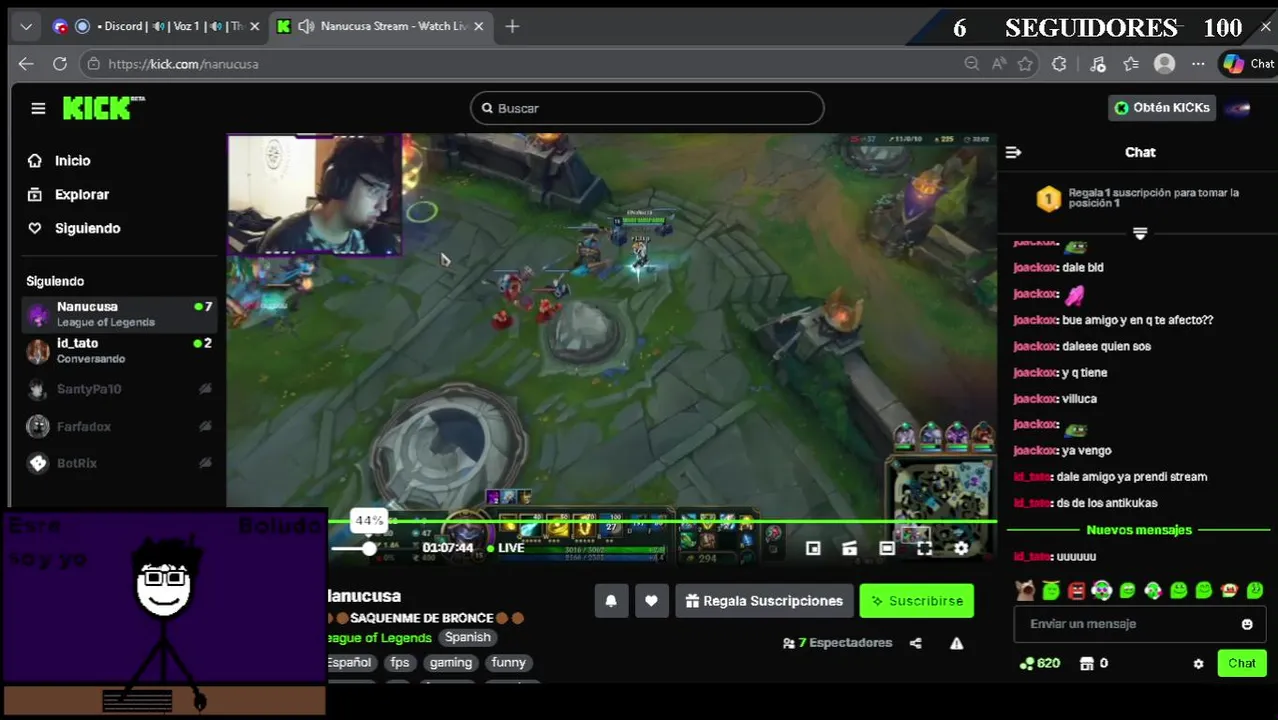Viewport: 1278px width, 720px height.
Task: Enter fullscreen video mode
Action: coord(924,548)
